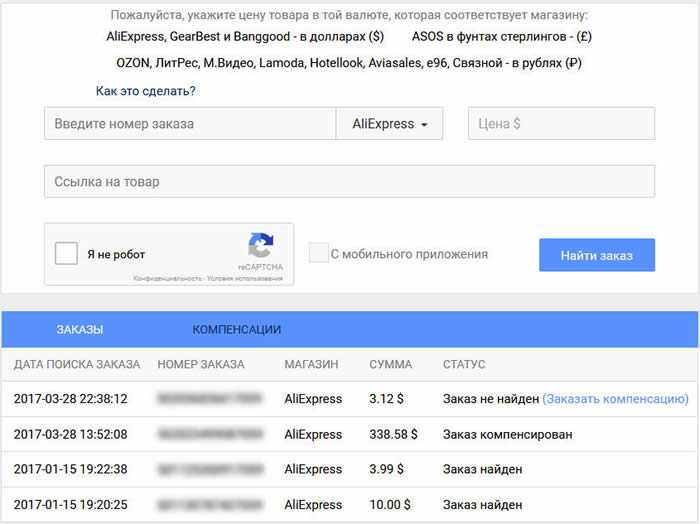Viewport: 700px width, 524px height.
Task: Click the СТАТУС column header
Action: [464, 364]
